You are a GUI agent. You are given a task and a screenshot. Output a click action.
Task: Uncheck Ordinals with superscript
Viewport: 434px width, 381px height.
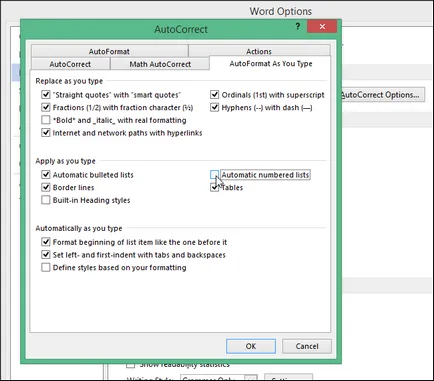click(215, 95)
